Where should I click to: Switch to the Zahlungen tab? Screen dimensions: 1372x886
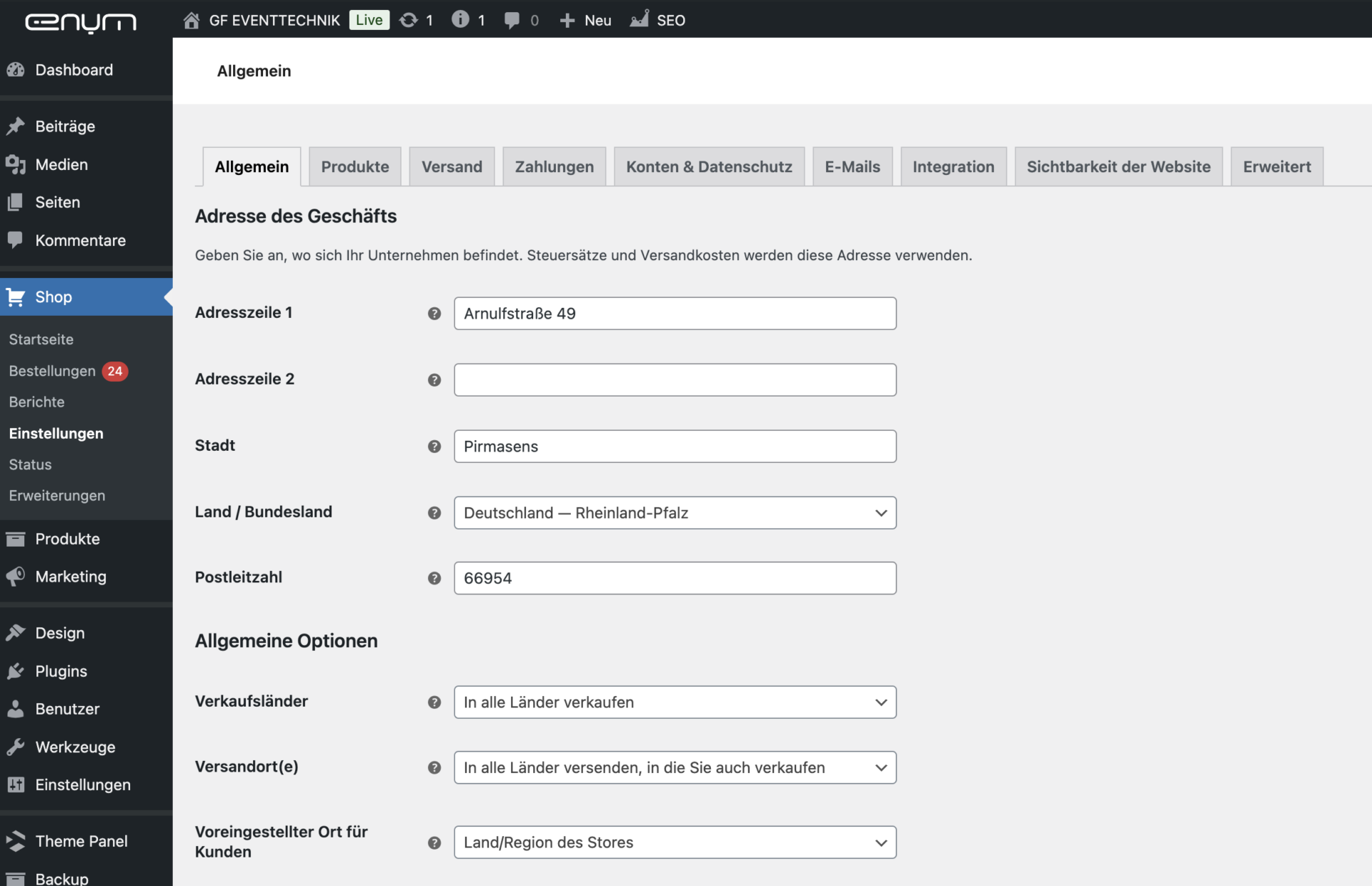(554, 166)
